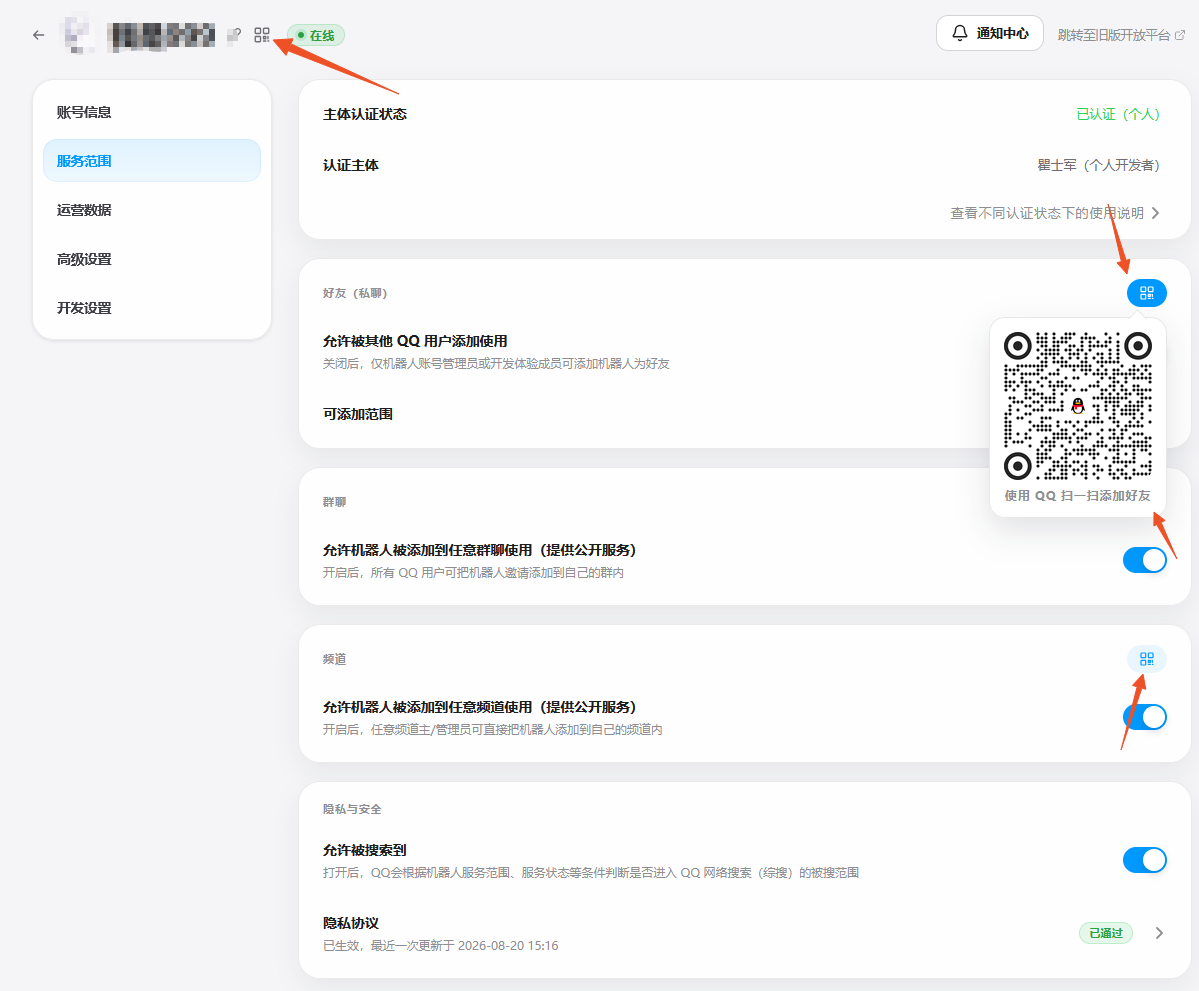This screenshot has height=991, width=1199.
Task: Click 隐私协议 title text
Action: tap(351, 923)
